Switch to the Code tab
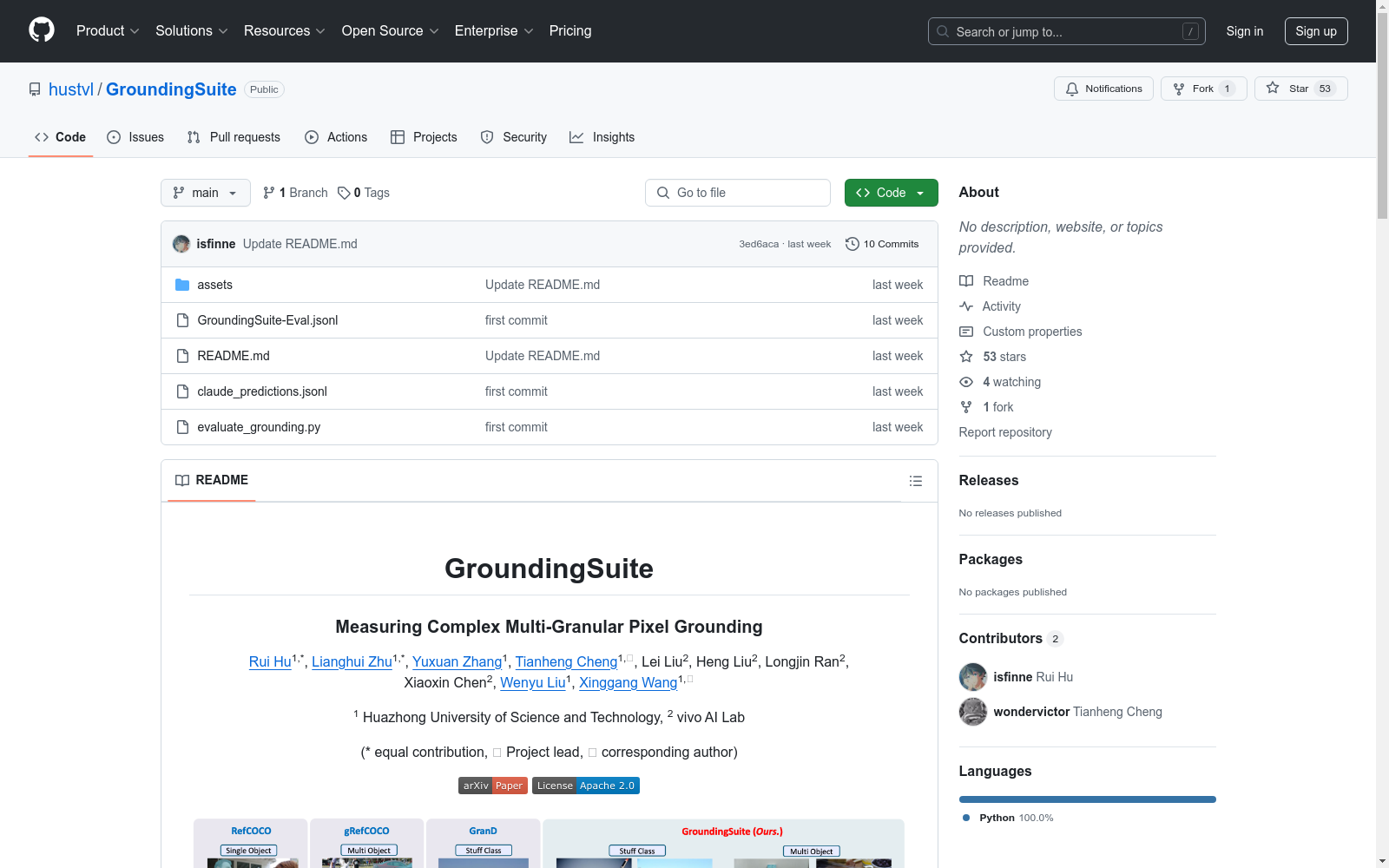Screen dimensions: 1389x868 tap(61, 137)
